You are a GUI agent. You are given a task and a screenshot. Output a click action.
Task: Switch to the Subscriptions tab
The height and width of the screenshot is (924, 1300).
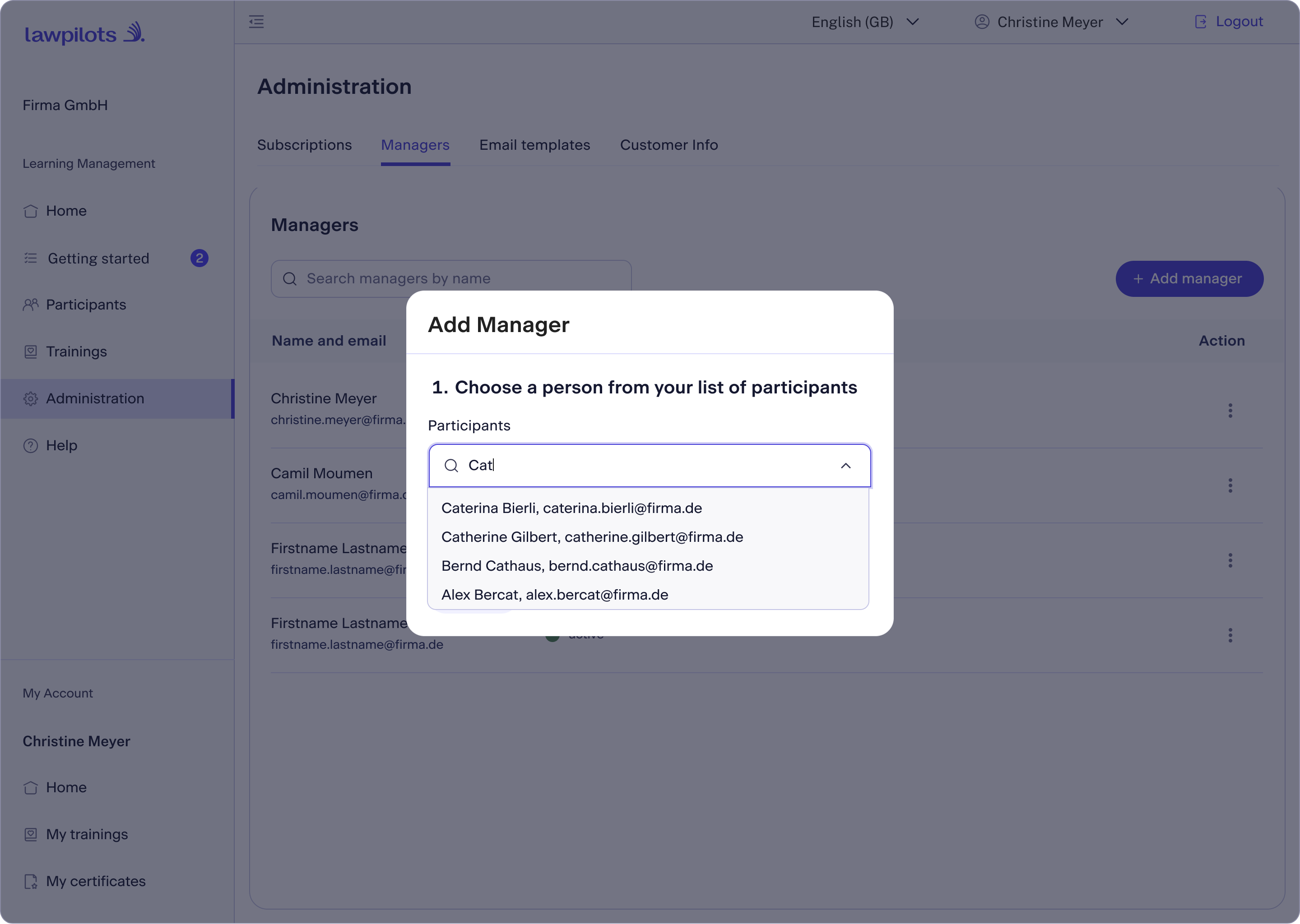click(305, 145)
